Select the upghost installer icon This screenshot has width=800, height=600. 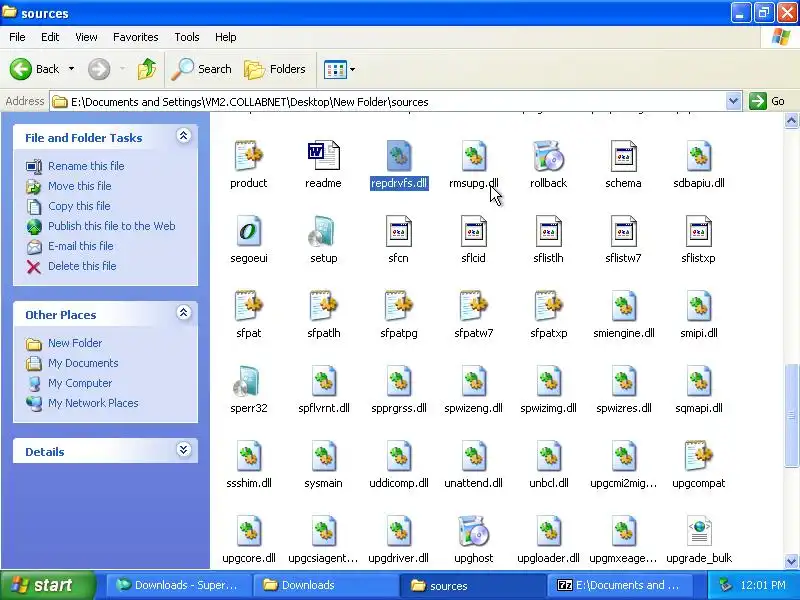pyautogui.click(x=473, y=531)
